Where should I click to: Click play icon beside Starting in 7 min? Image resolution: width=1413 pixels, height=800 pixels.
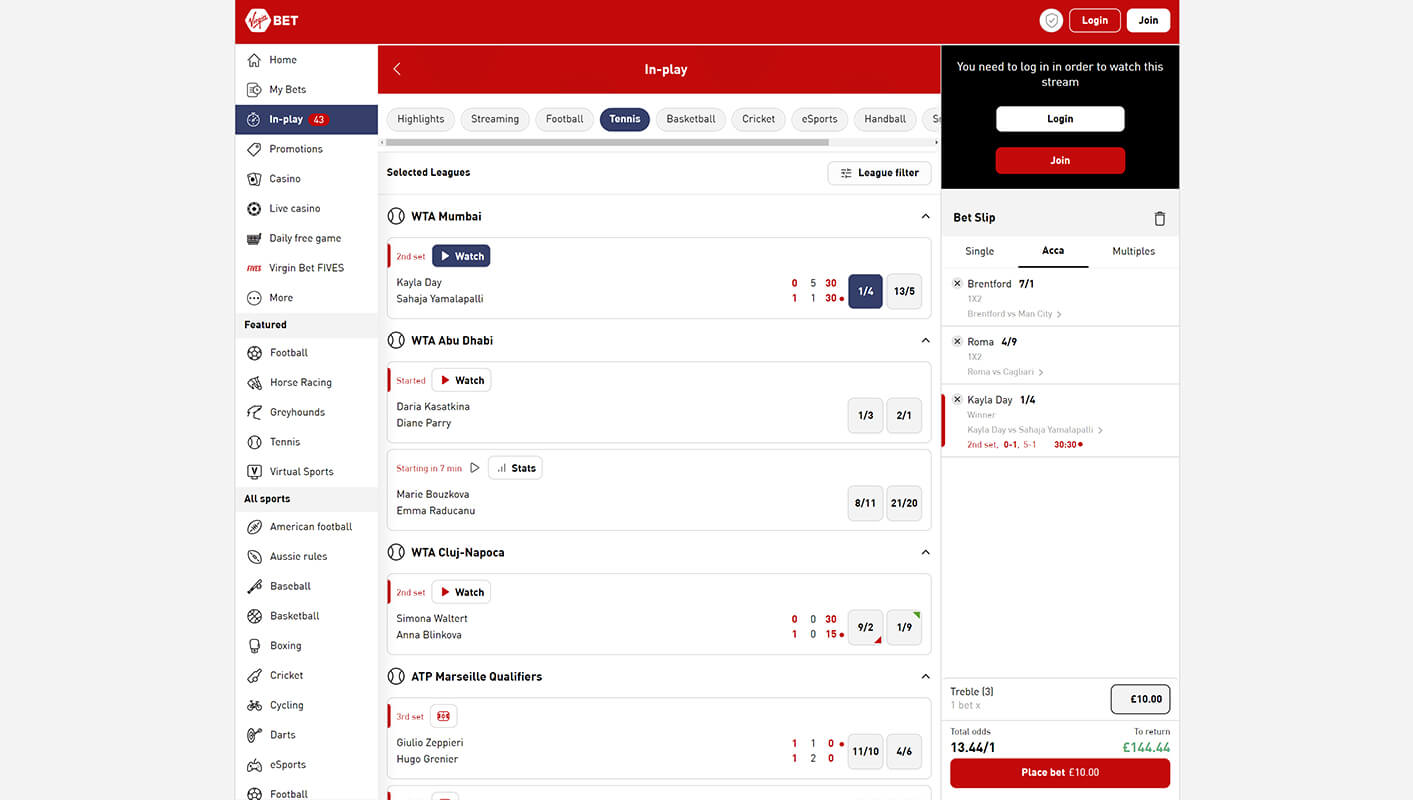(x=475, y=468)
